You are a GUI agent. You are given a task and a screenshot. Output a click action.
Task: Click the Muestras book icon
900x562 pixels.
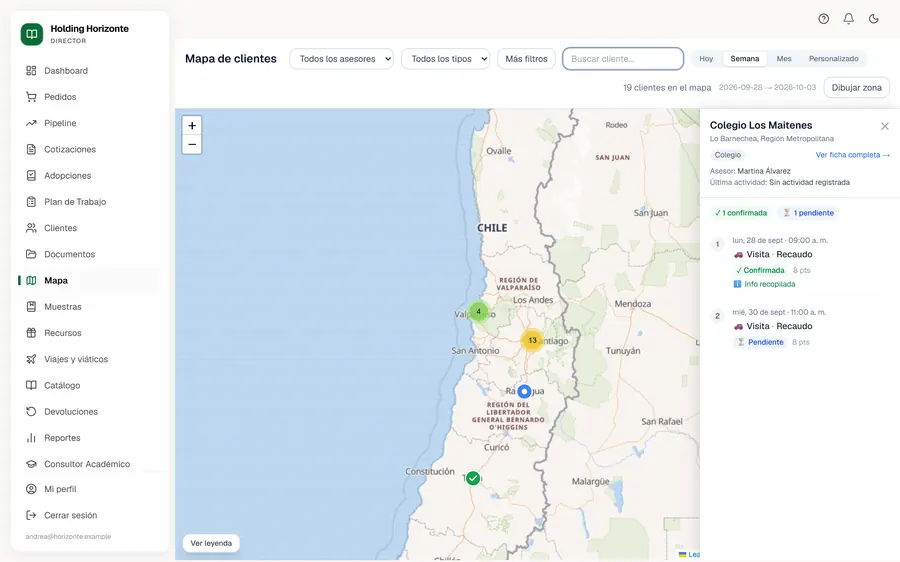coord(31,307)
